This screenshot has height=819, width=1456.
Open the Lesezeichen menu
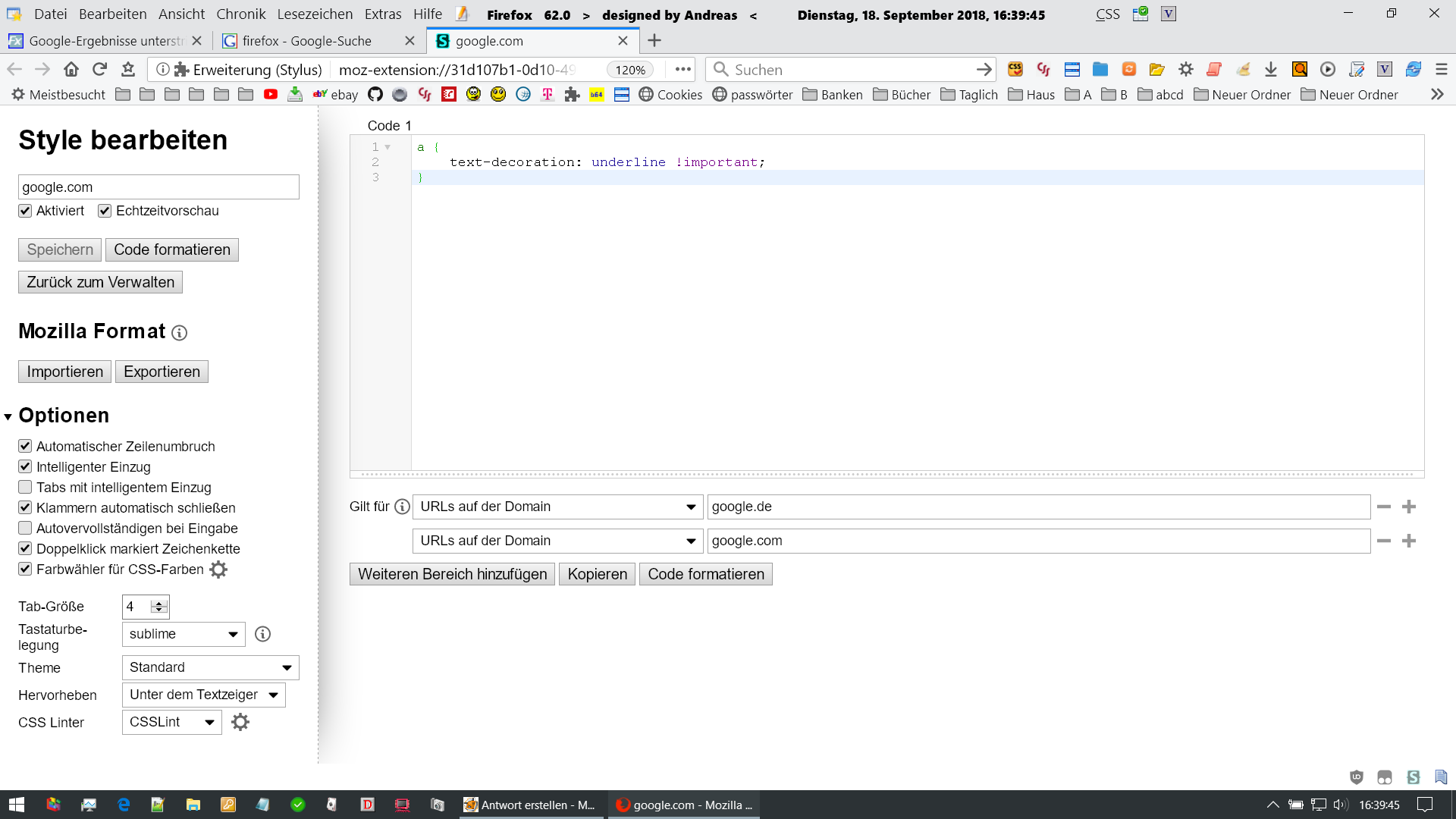315,14
